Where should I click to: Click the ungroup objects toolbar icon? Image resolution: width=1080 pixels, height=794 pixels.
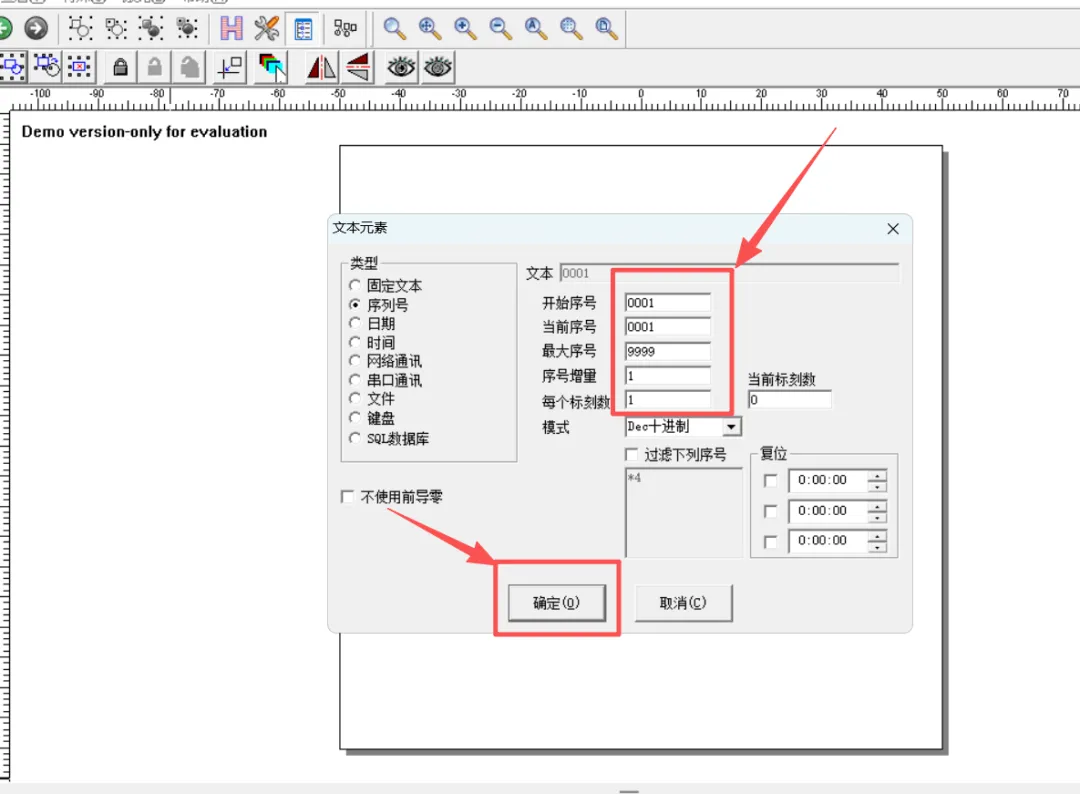[116, 28]
